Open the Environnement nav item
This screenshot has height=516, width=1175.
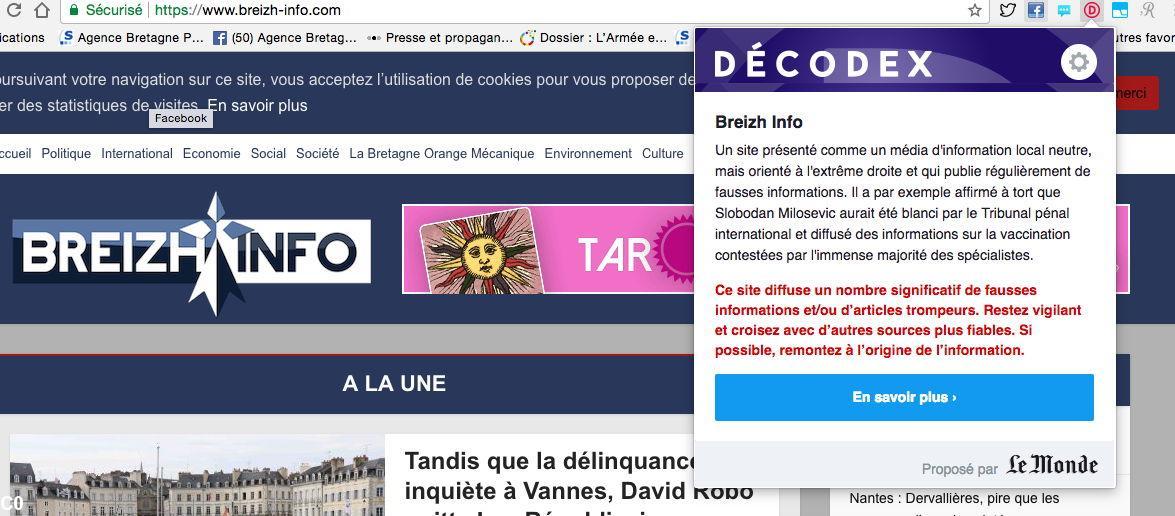(x=588, y=153)
